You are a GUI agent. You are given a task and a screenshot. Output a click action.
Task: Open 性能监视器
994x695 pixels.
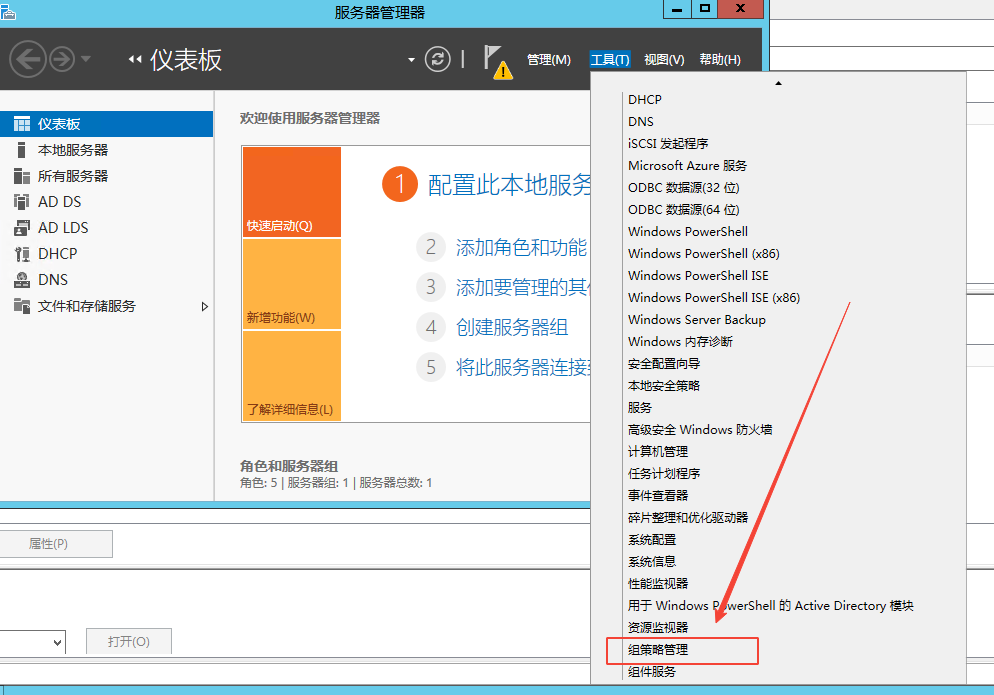(658, 583)
